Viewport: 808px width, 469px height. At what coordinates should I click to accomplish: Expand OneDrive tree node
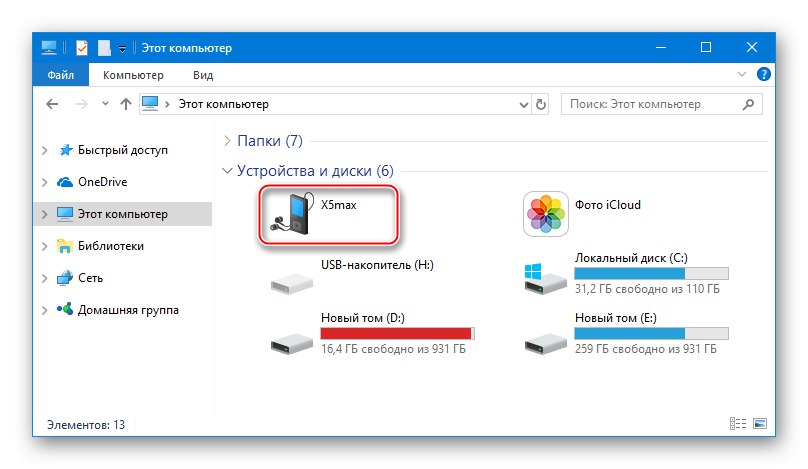click(45, 182)
